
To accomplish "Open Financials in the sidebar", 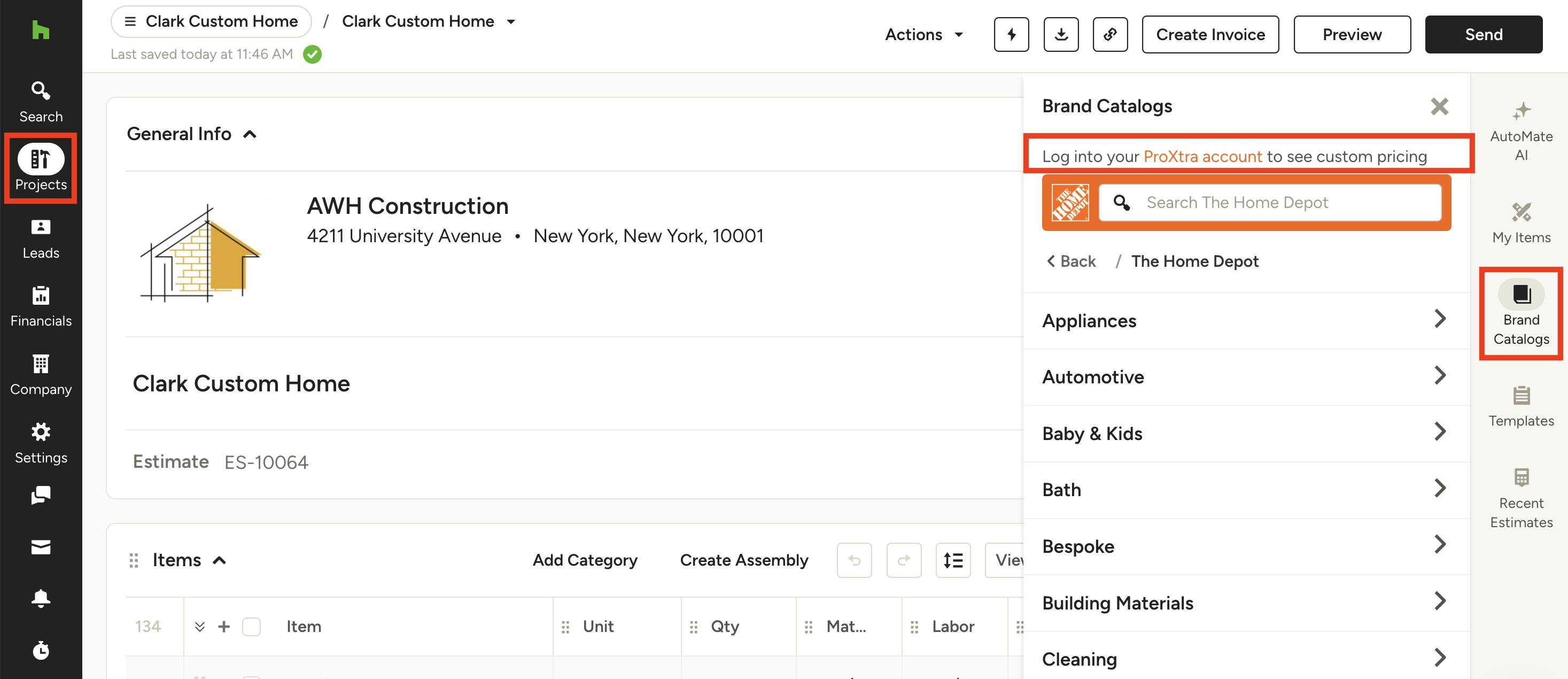I will 41,307.
